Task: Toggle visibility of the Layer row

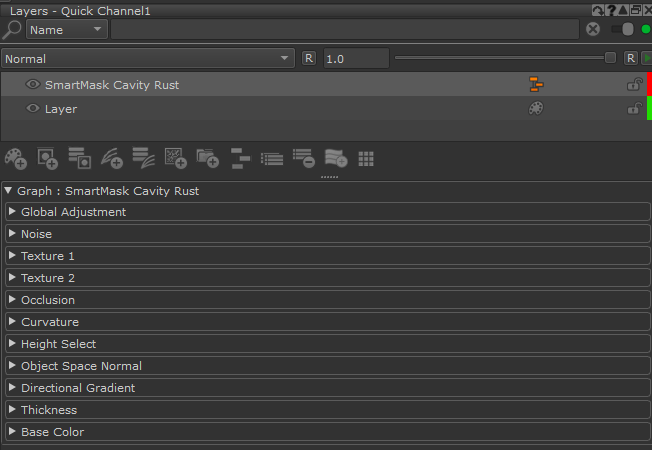Action: pos(32,109)
